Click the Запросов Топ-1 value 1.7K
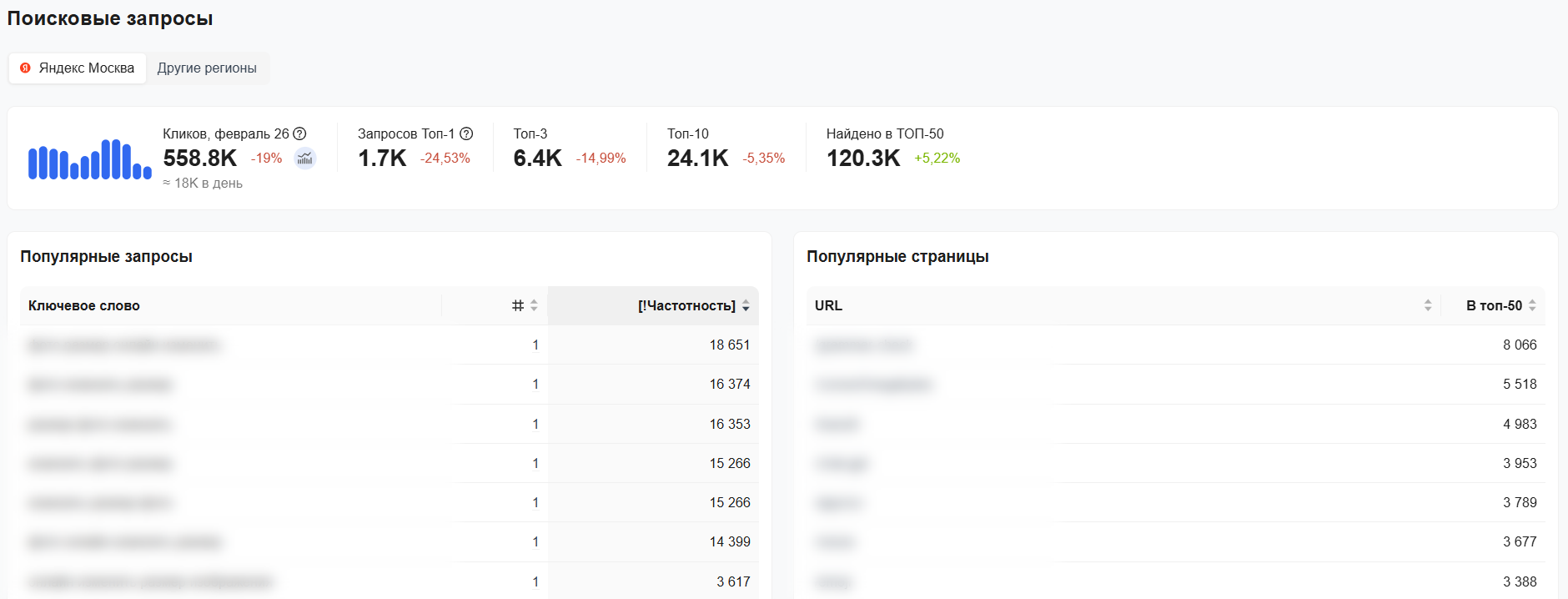 click(x=382, y=159)
